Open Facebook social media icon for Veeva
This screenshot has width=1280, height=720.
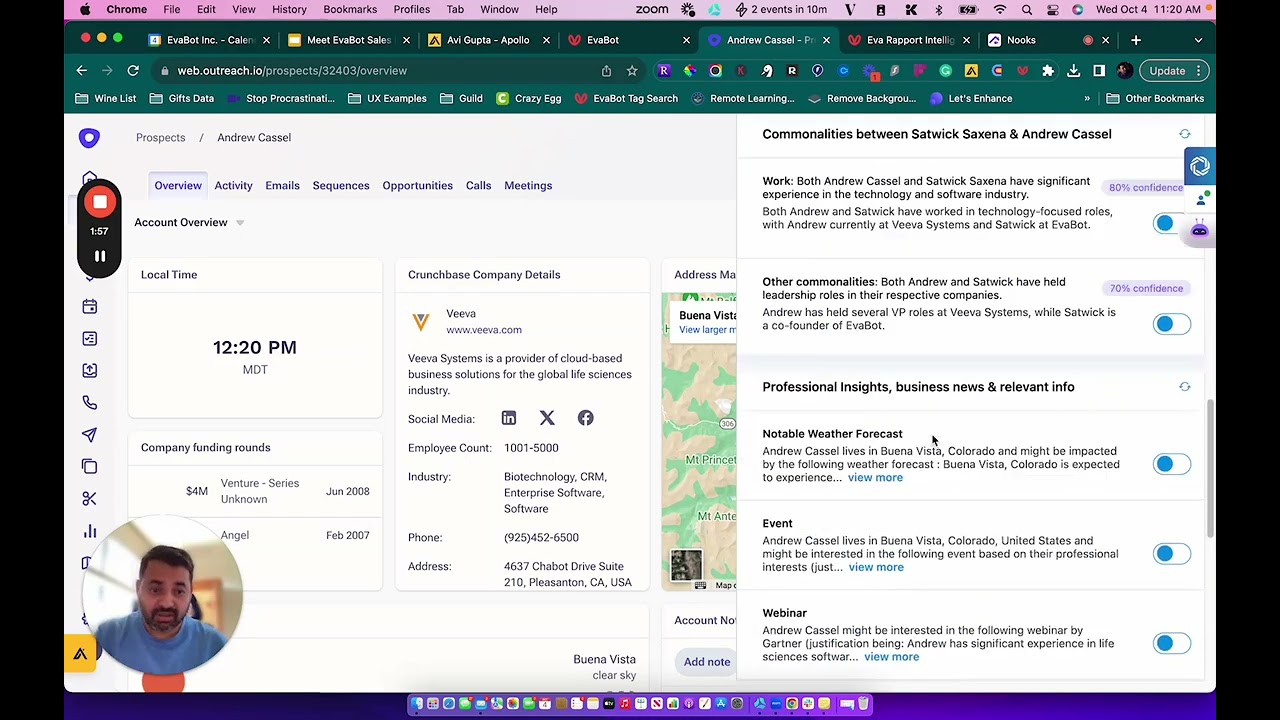pos(585,418)
